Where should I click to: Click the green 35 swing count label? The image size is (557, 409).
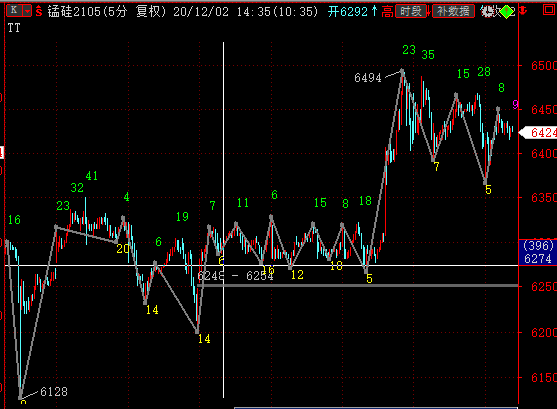coord(428,54)
